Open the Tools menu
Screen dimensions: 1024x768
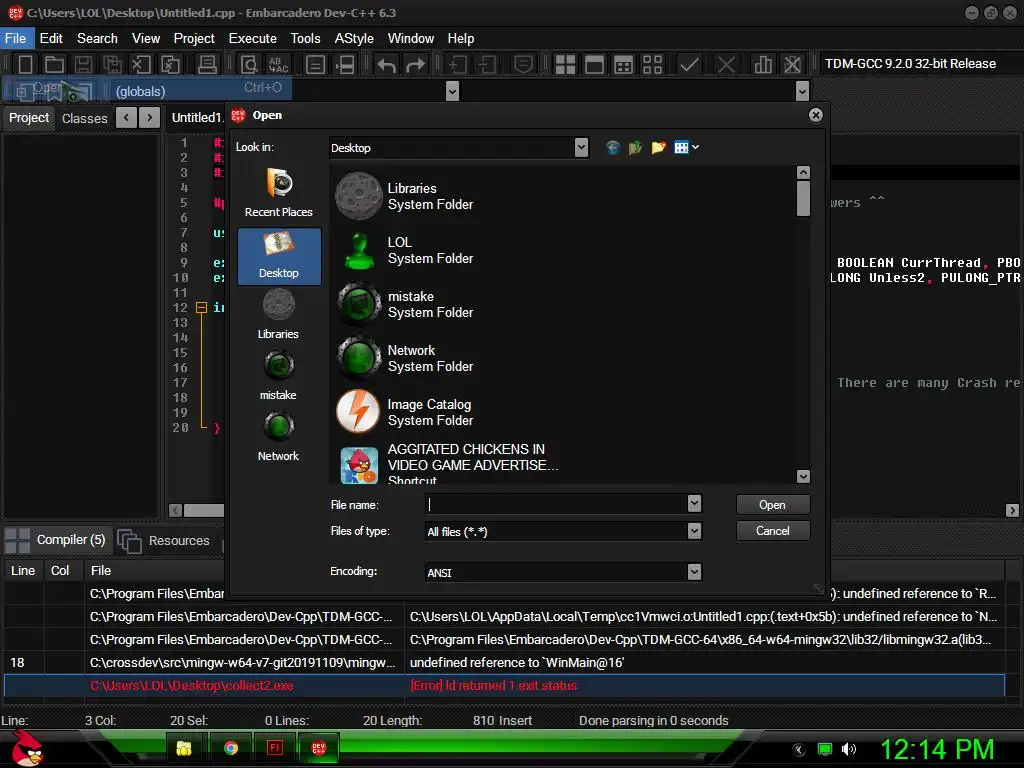306,39
